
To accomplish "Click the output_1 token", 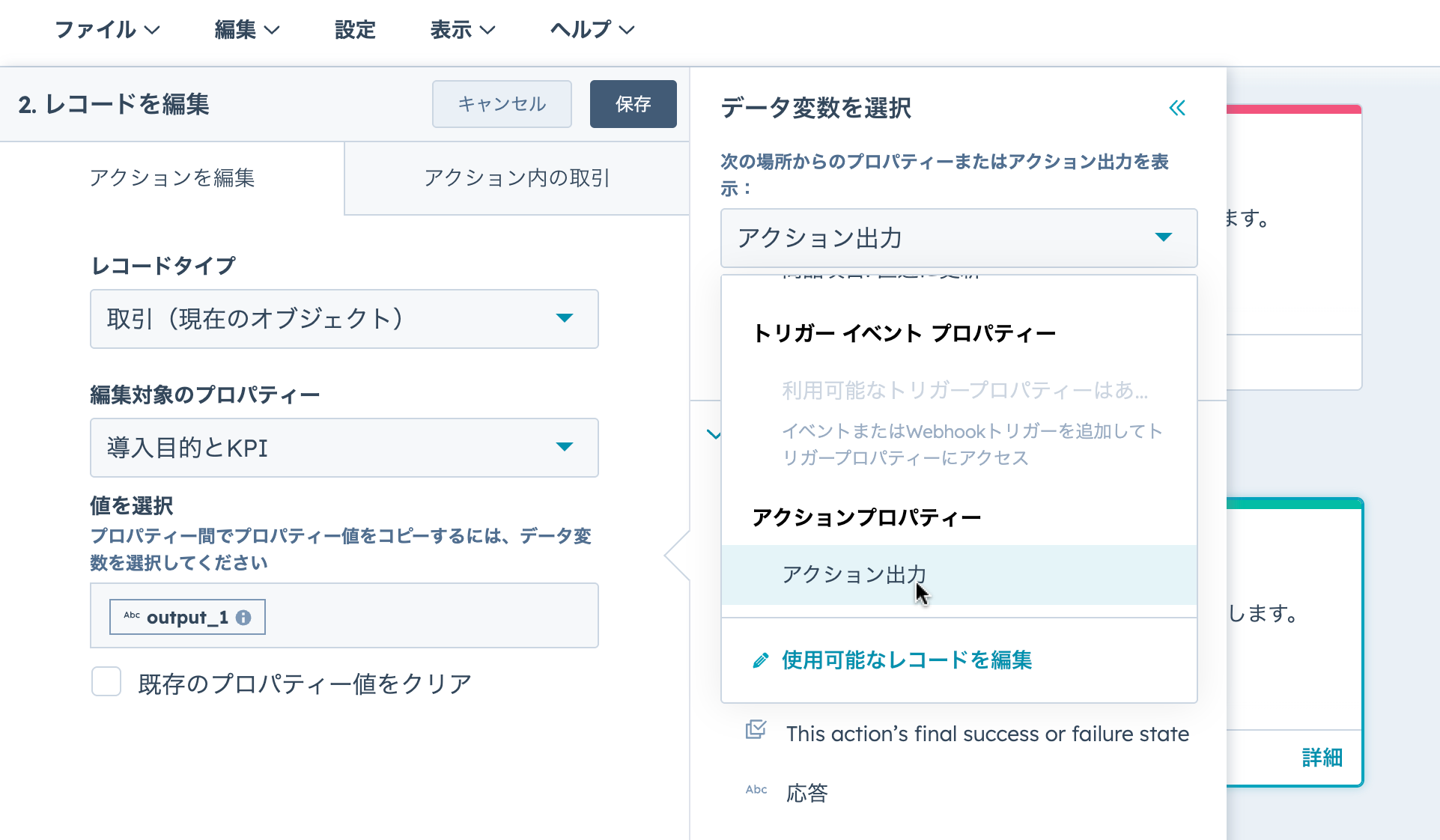I will tap(187, 617).
